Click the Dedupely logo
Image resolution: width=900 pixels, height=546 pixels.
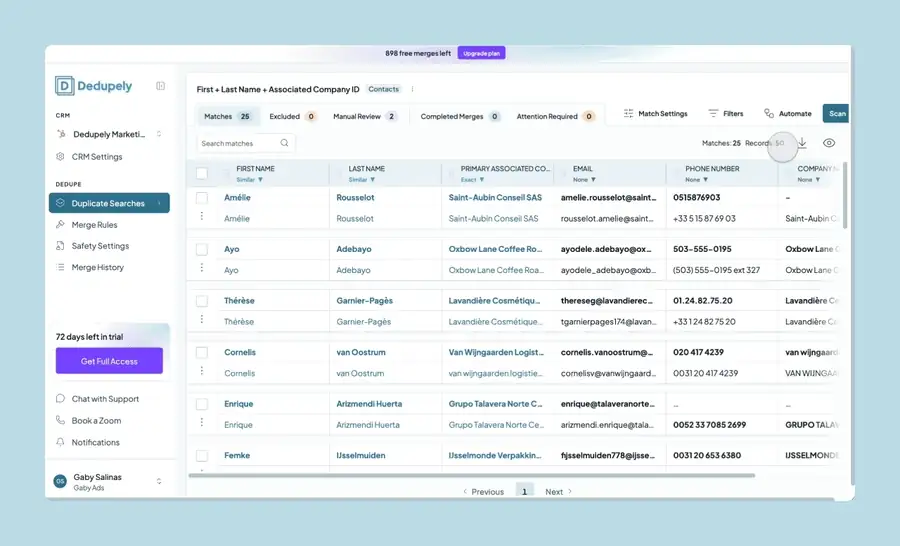point(94,86)
